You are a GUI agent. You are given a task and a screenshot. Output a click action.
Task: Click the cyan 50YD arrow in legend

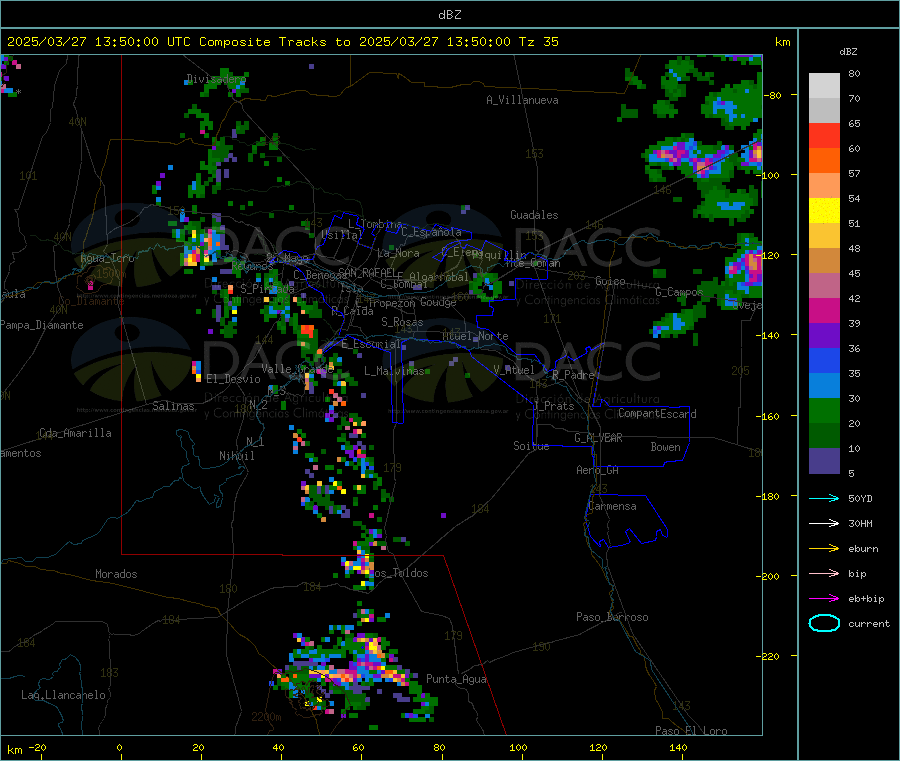click(x=824, y=498)
